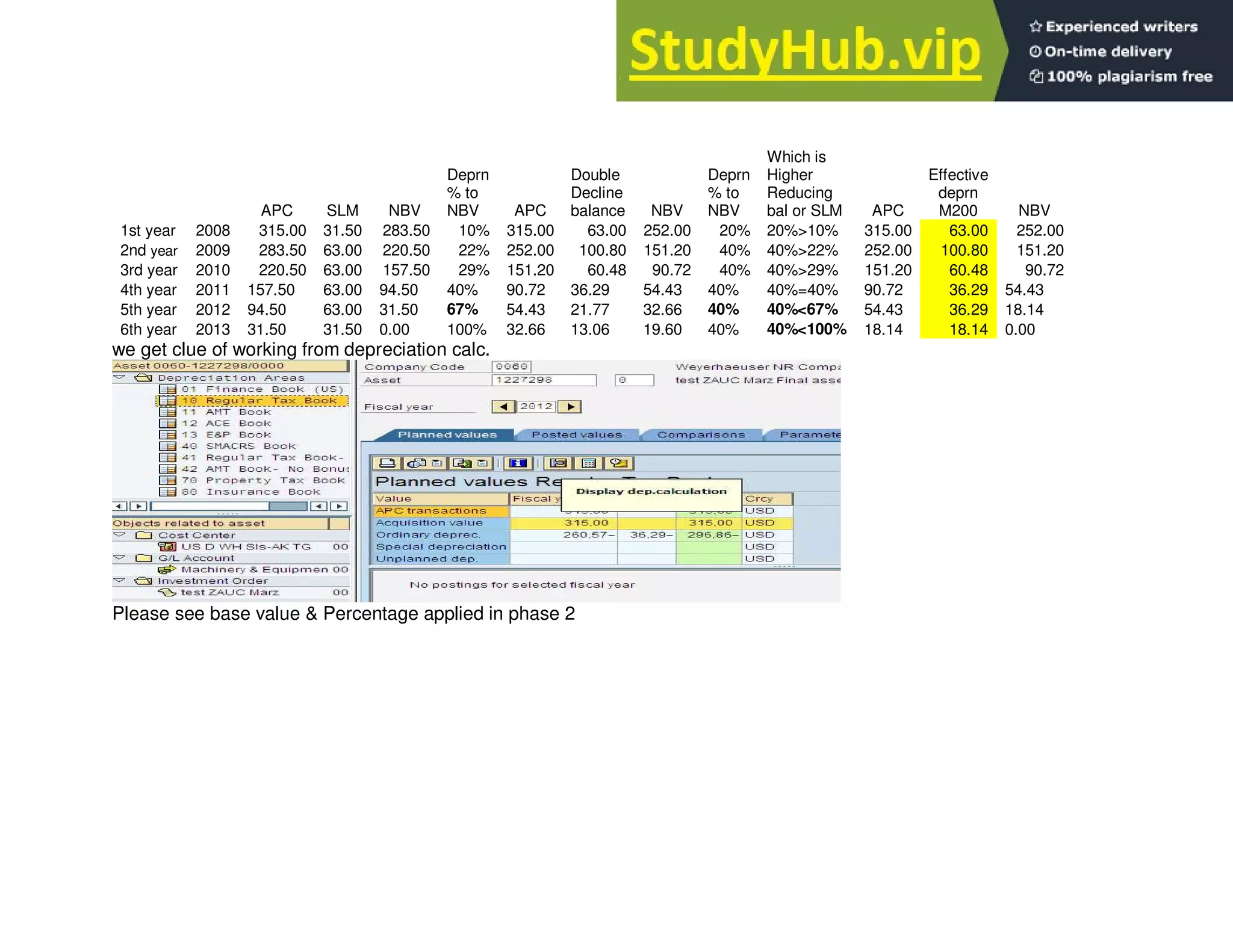Screen dimensions: 1233x952
Task: Open US D WH Sls-AK TG cost center
Action: [x=246, y=546]
